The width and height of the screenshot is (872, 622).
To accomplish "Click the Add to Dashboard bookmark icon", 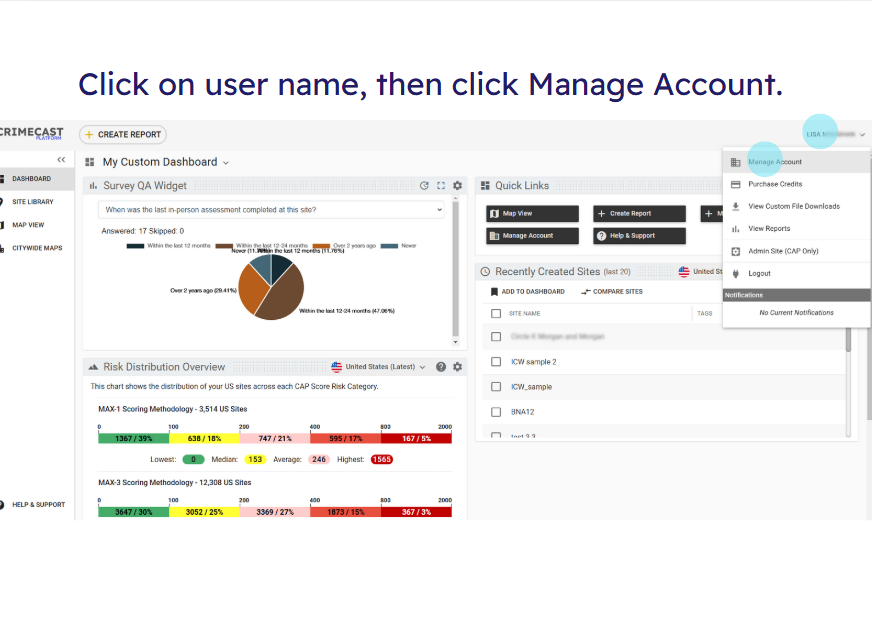I will click(x=494, y=292).
